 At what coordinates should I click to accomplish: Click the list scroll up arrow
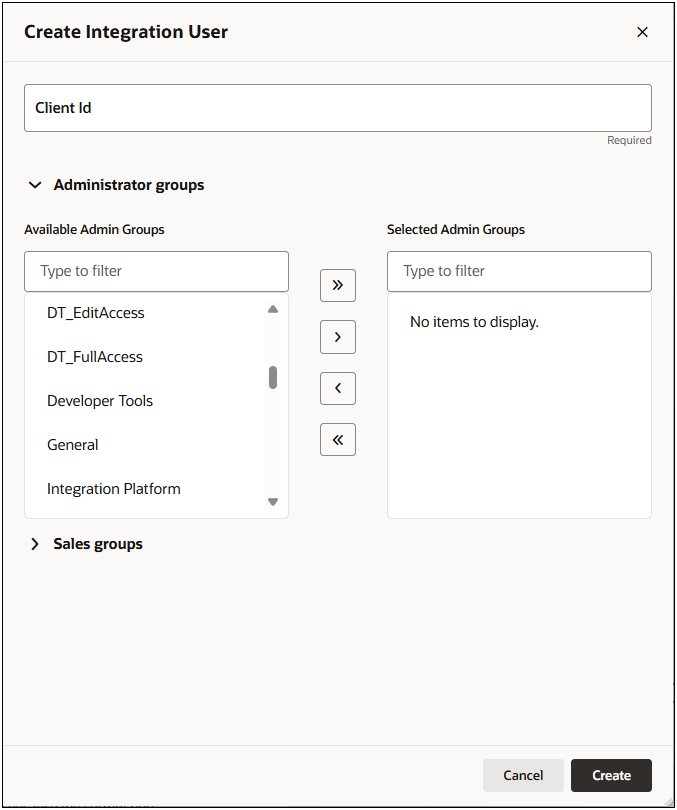[x=273, y=309]
